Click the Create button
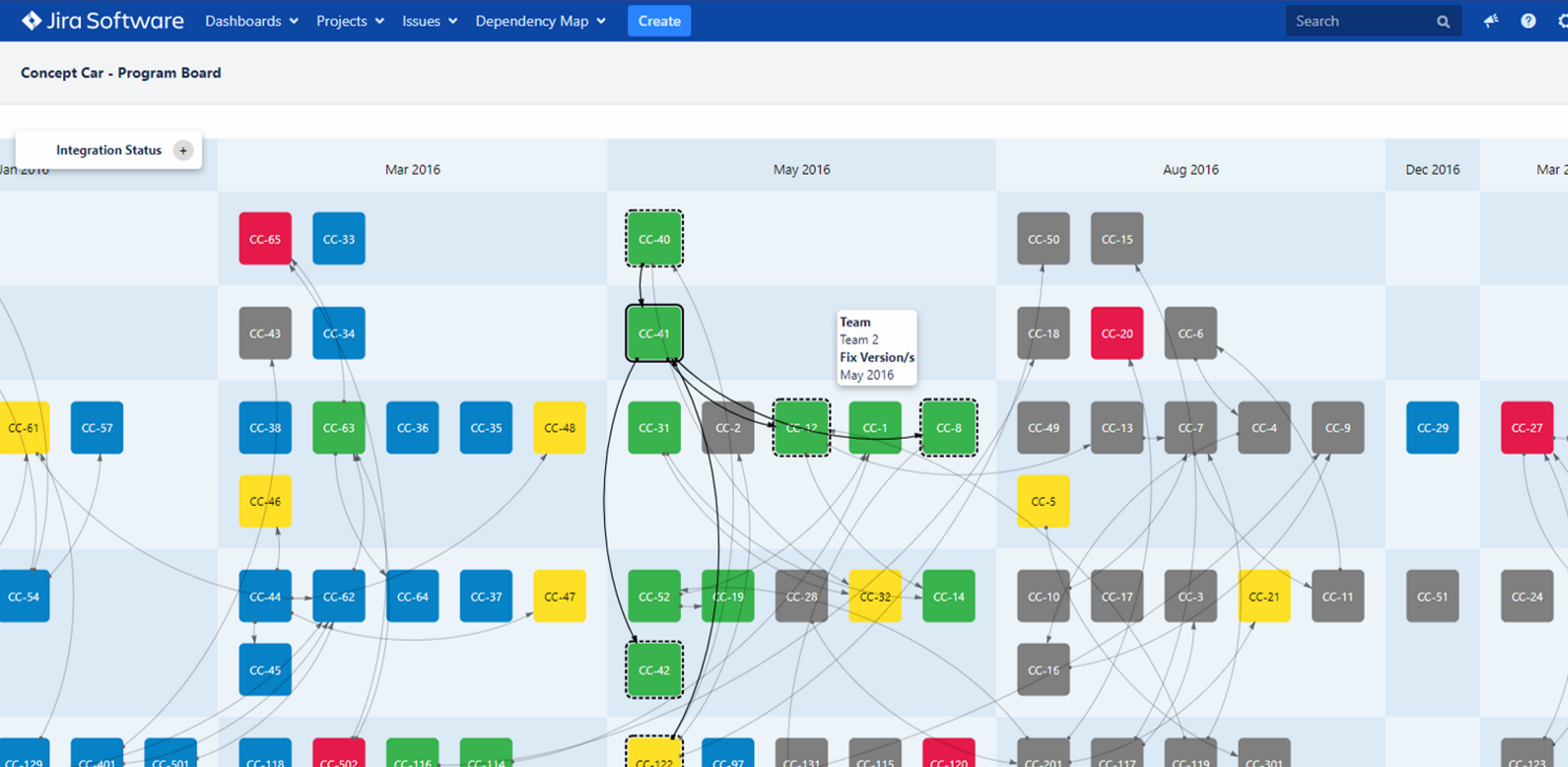Image resolution: width=1568 pixels, height=767 pixels. pyautogui.click(x=659, y=20)
